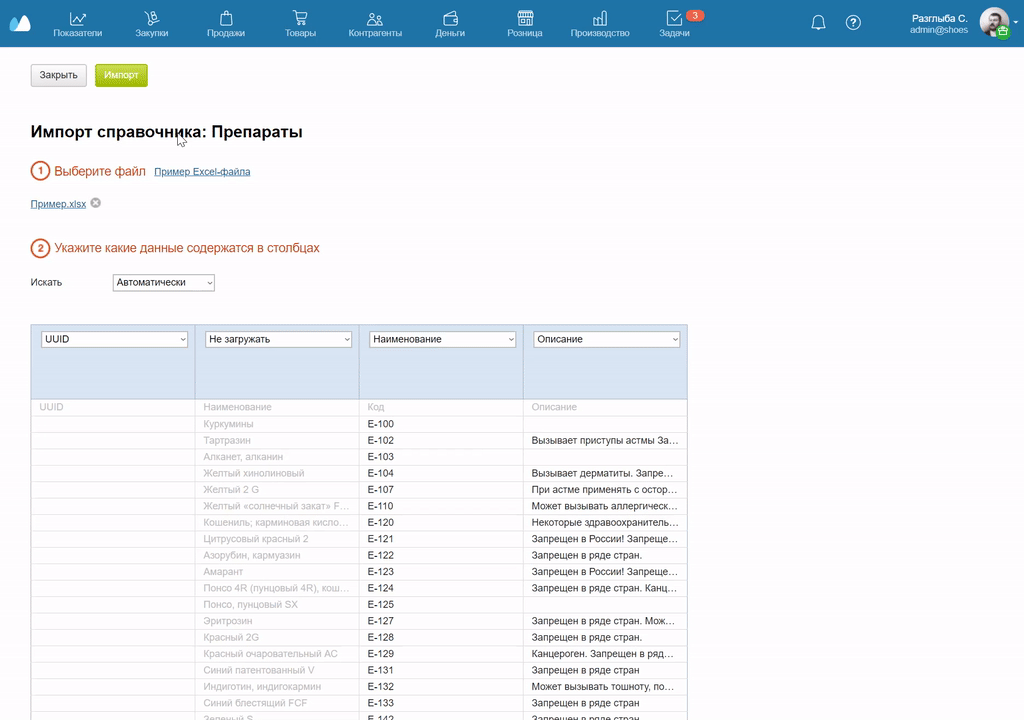Open the notifications bell
Screen dimensions: 1024x720
(818, 21)
